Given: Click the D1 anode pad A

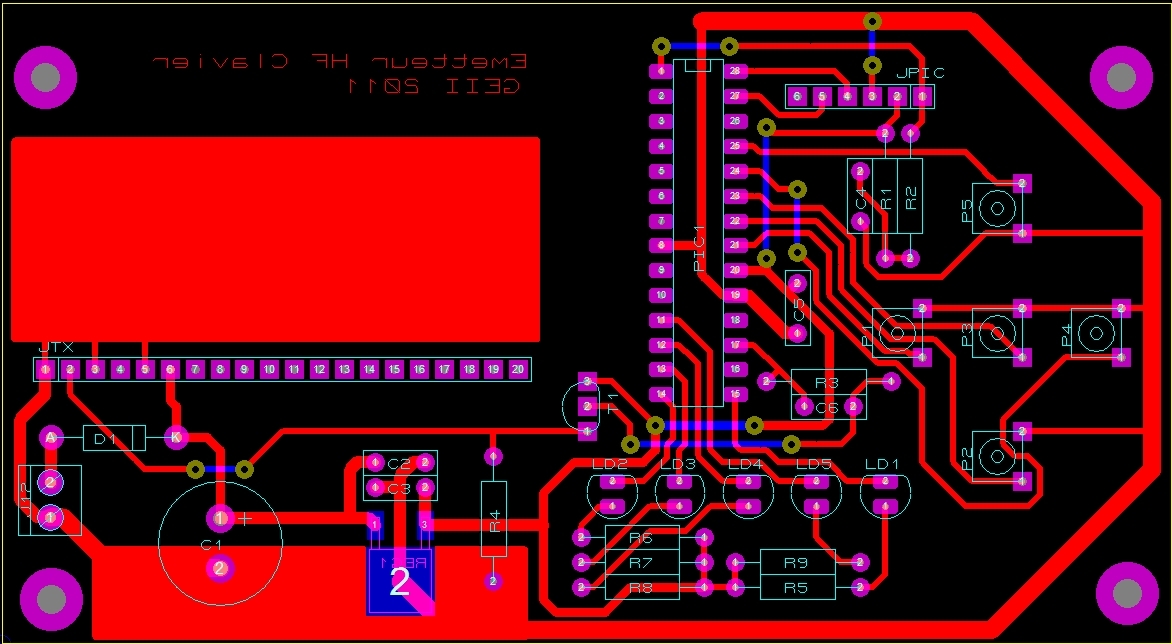Looking at the screenshot, I should (x=52, y=438).
